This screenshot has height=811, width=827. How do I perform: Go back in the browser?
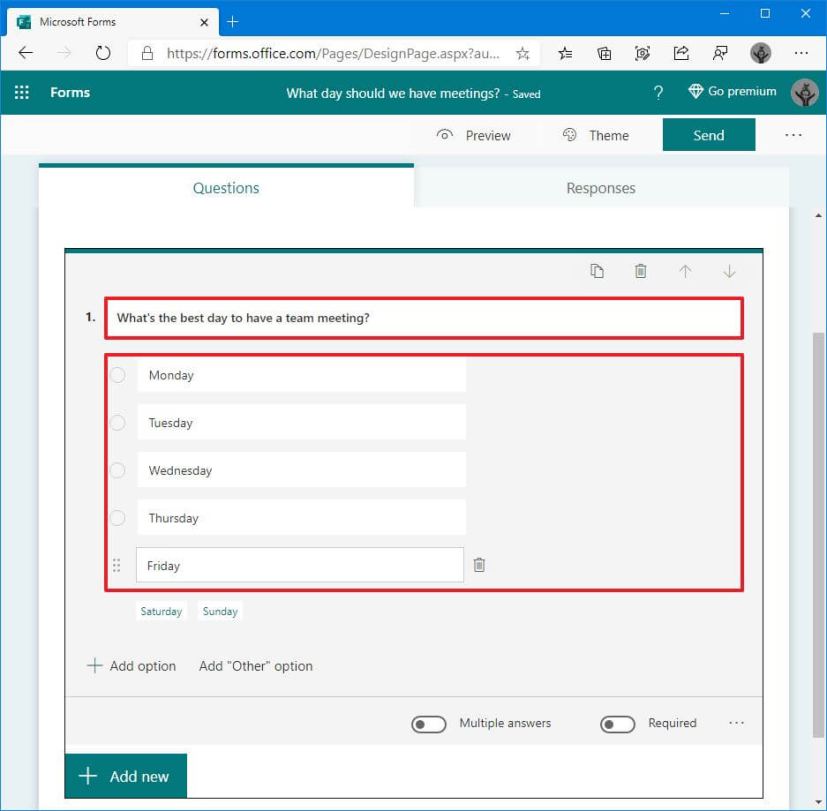(x=26, y=53)
